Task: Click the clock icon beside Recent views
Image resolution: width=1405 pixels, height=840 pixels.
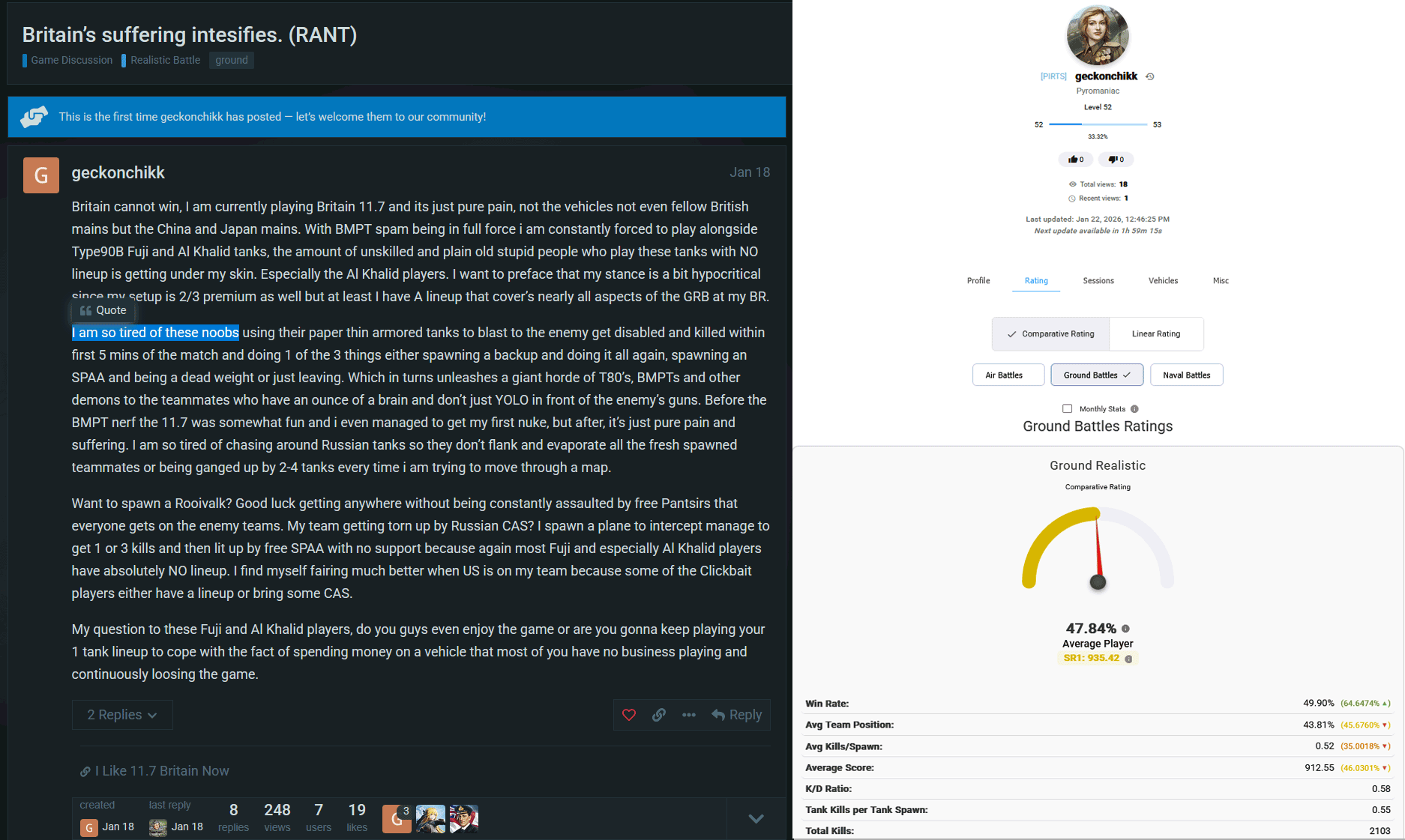Action: tap(1072, 199)
